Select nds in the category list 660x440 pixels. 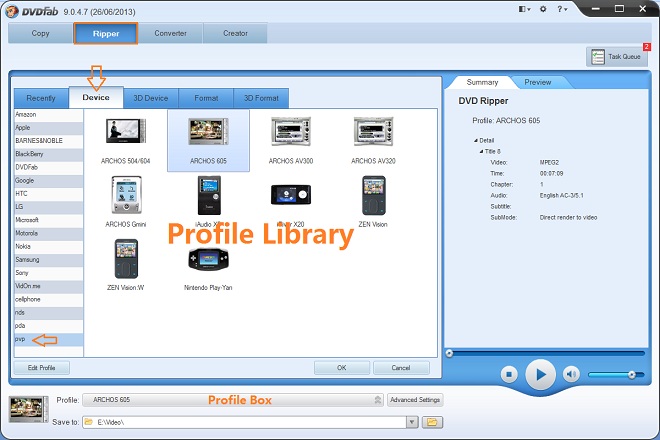(x=48, y=312)
